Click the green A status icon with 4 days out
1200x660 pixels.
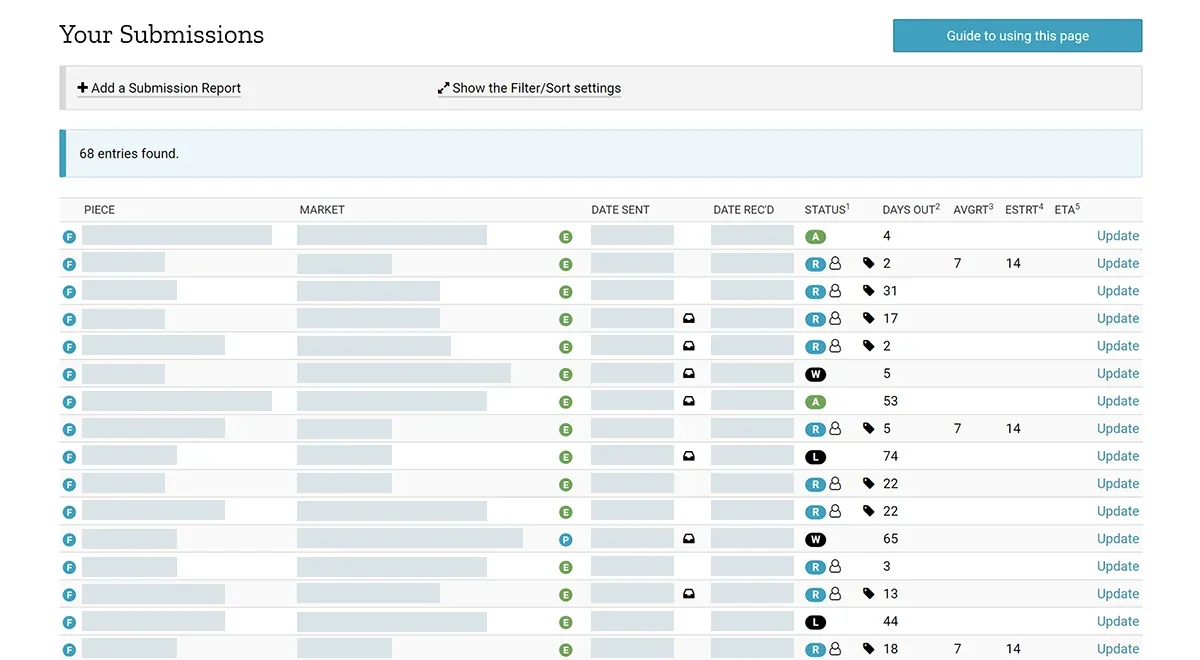click(815, 237)
